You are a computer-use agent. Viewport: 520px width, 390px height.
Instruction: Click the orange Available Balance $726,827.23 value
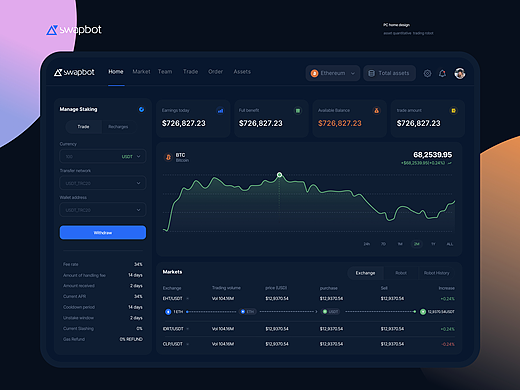[340, 123]
